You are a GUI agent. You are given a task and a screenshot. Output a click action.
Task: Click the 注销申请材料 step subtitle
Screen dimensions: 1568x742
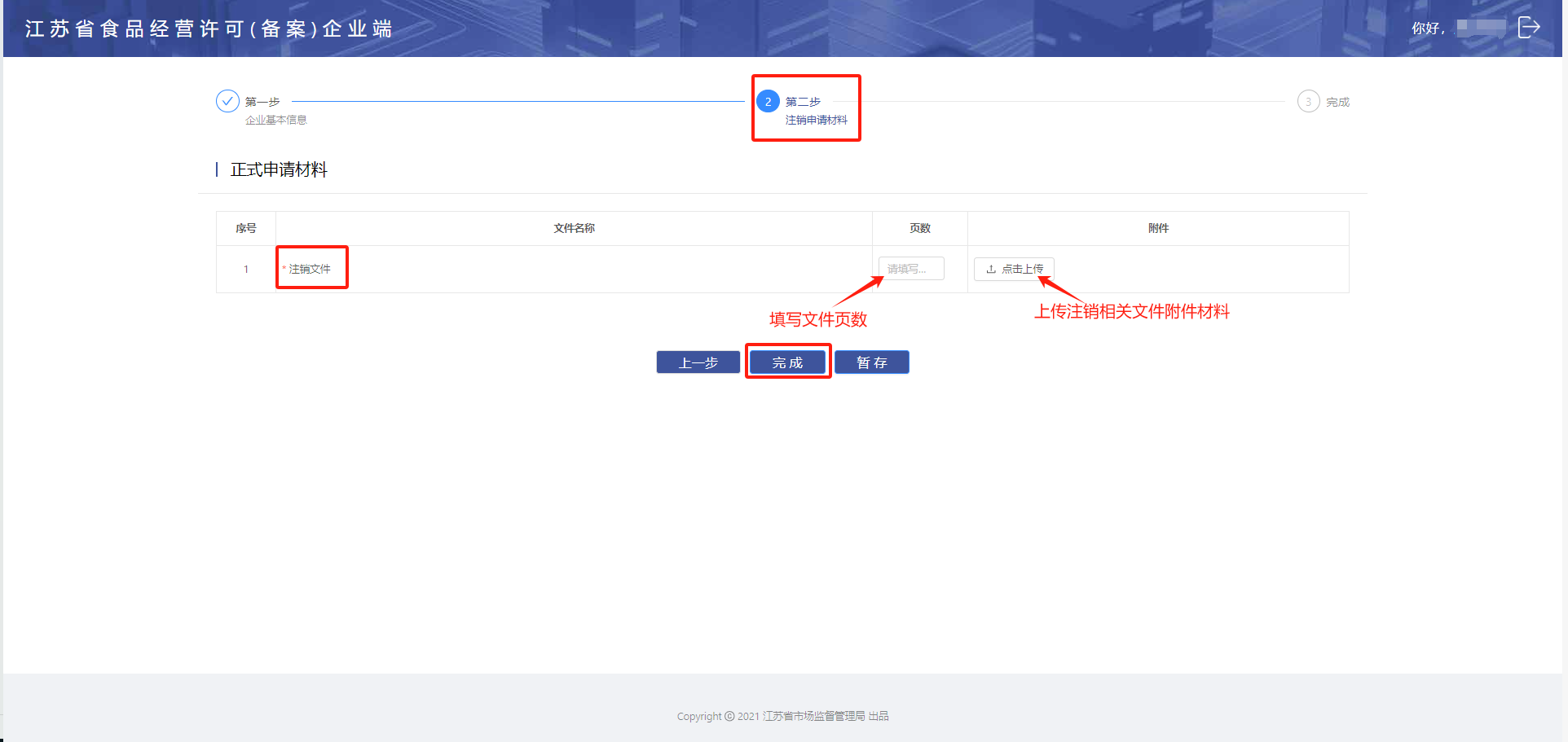pos(817,120)
